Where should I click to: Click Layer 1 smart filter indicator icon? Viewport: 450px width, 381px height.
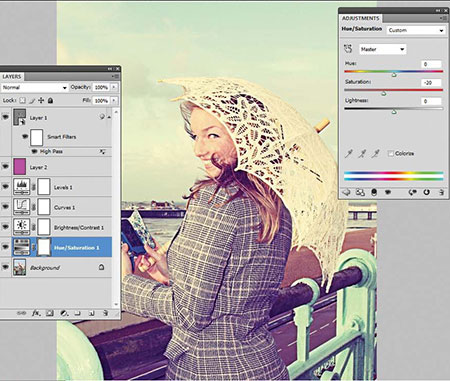(x=102, y=117)
